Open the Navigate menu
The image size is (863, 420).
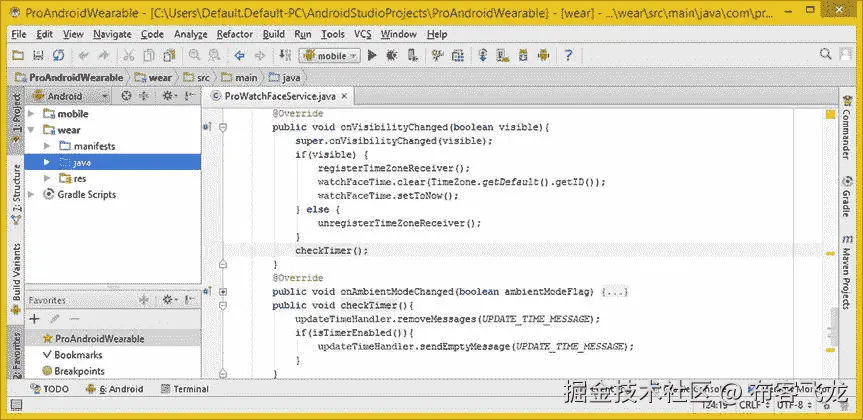coord(112,34)
